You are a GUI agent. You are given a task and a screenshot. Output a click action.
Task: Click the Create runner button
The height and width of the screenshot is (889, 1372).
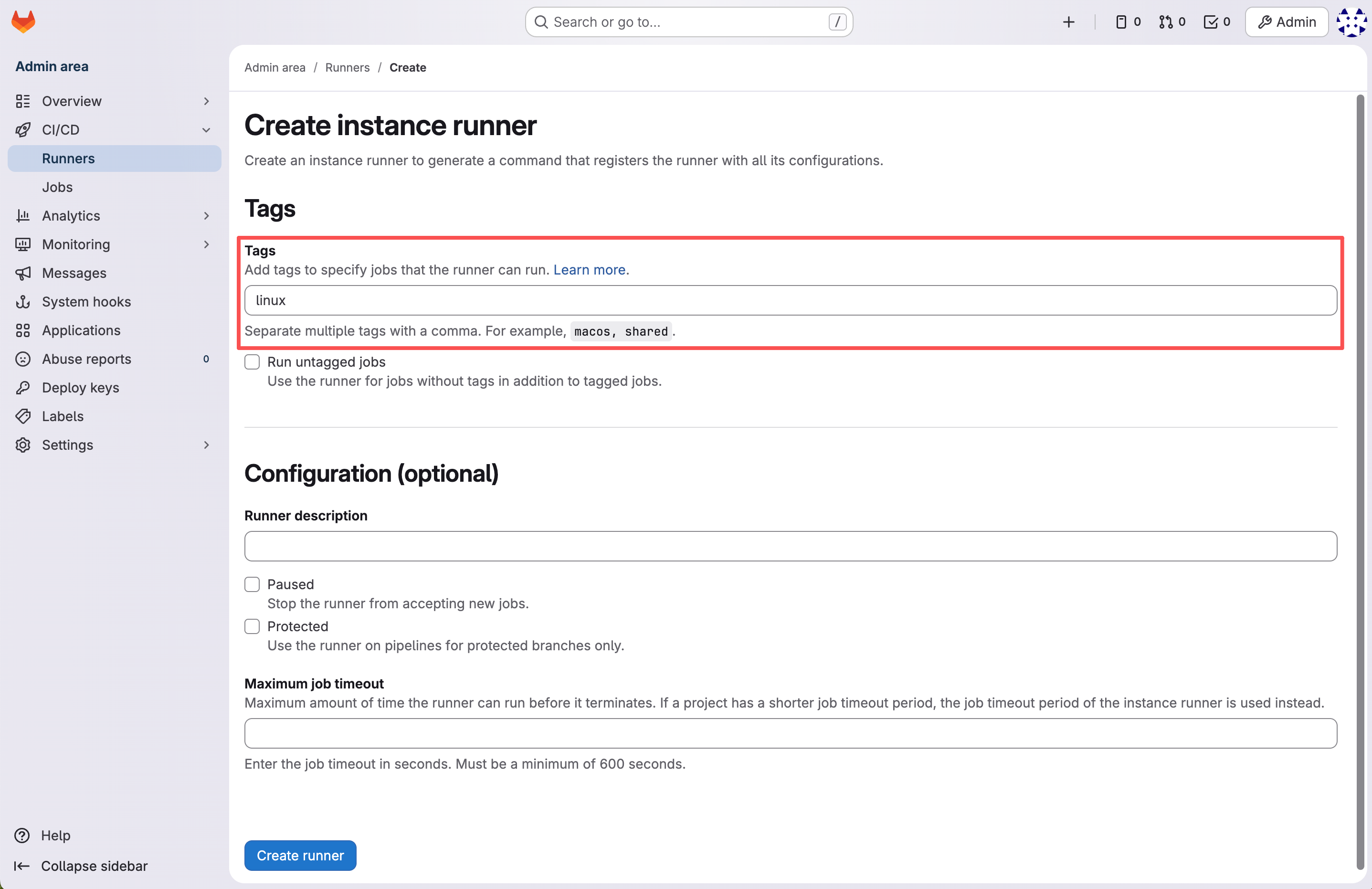(300, 855)
